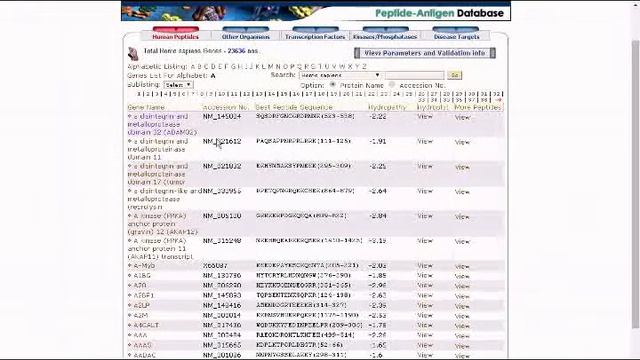Viewport: 640px width, 360px height.
Task: Click the search text field
Action: coord(414,76)
